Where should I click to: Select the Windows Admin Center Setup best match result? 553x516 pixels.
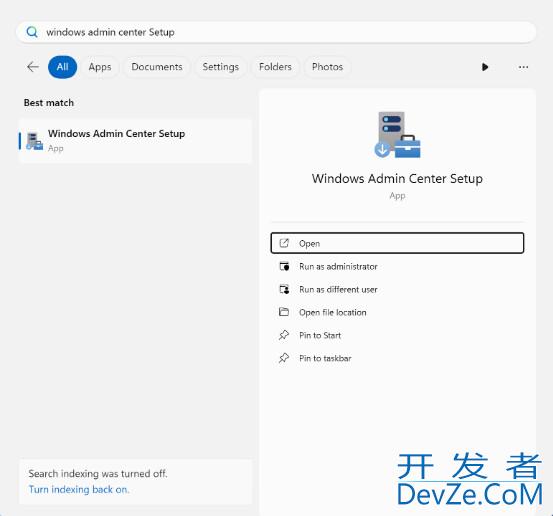[135, 141]
